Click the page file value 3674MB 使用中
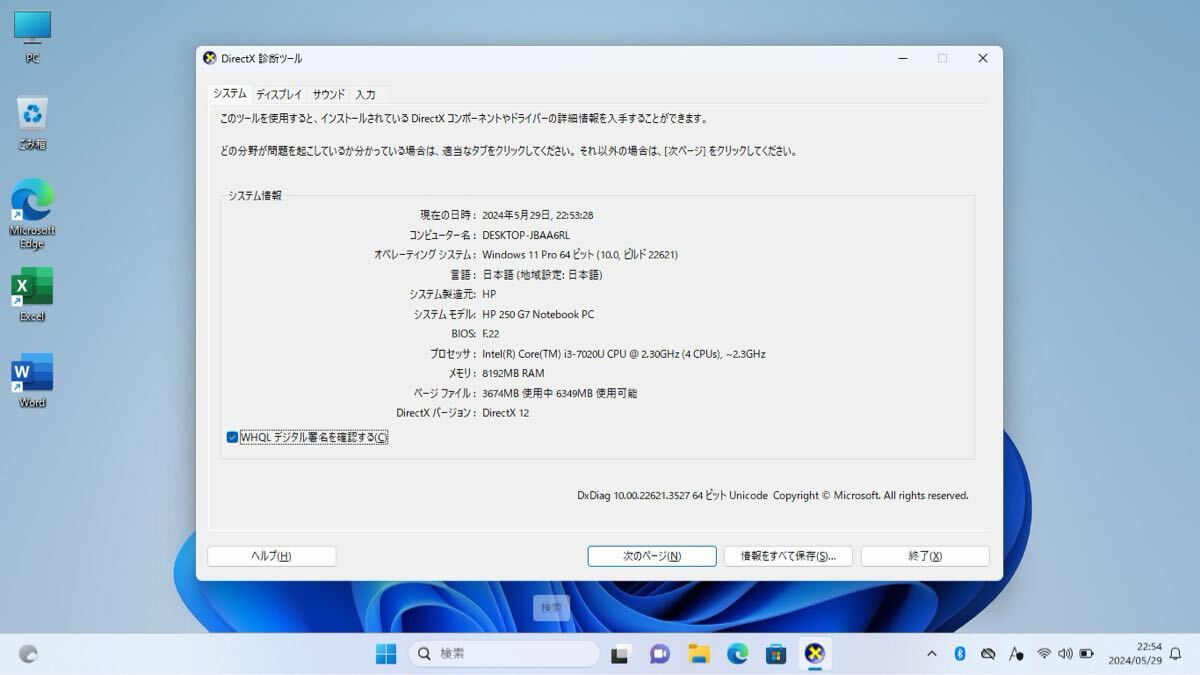This screenshot has width=1200, height=675. [x=559, y=393]
